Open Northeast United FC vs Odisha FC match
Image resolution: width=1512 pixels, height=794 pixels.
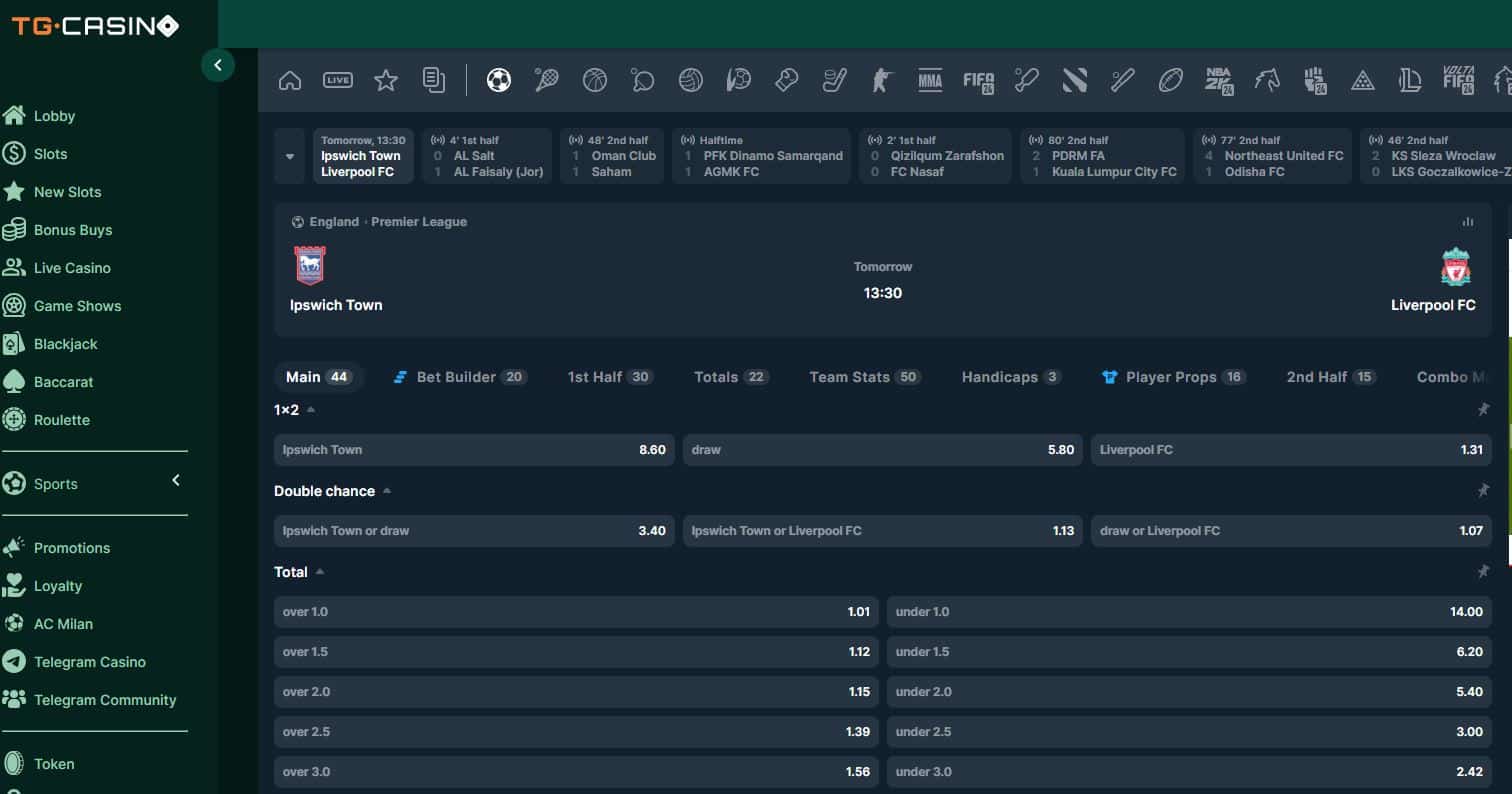(1273, 156)
